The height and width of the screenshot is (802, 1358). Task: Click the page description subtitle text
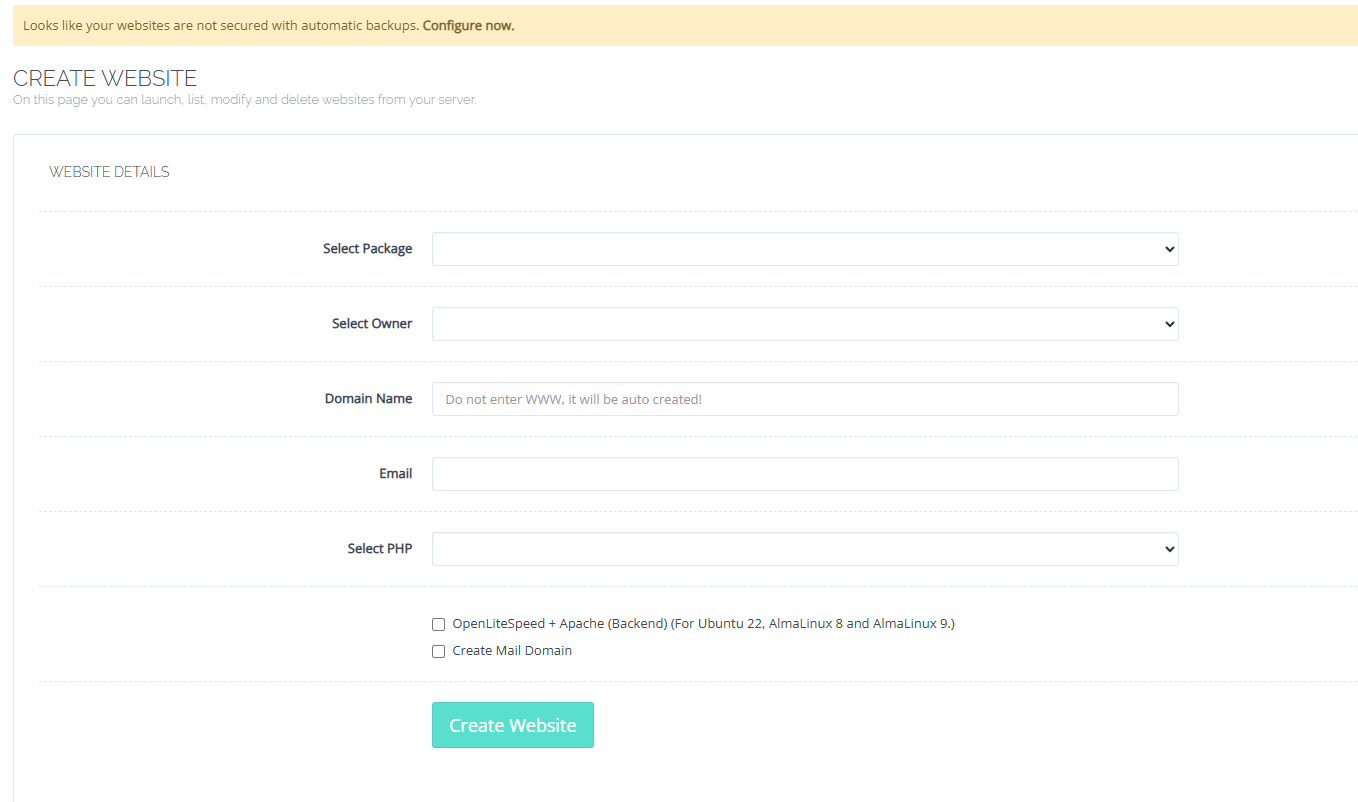click(244, 100)
